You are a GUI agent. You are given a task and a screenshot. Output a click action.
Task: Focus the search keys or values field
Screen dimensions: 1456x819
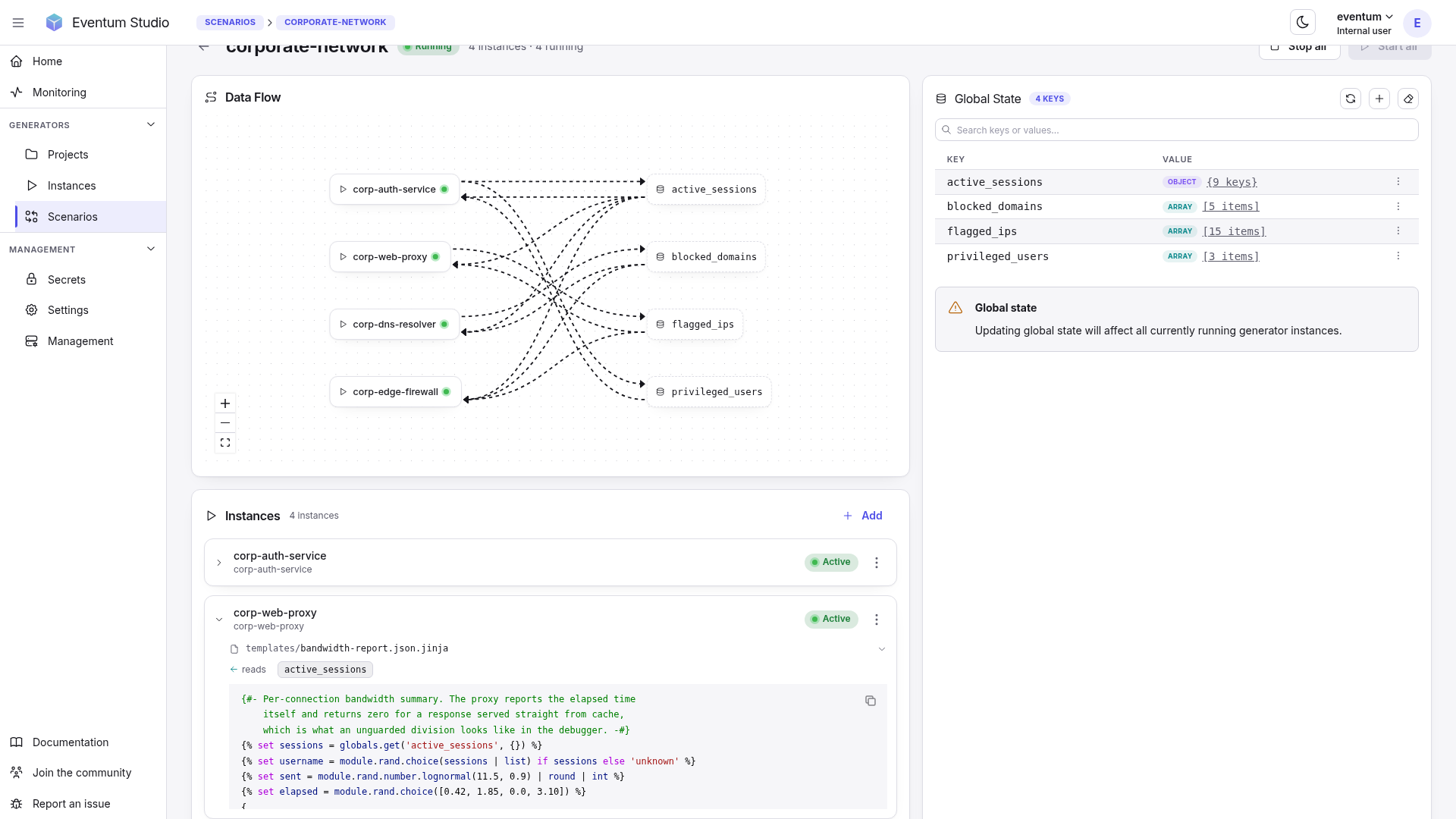pyautogui.click(x=1176, y=130)
